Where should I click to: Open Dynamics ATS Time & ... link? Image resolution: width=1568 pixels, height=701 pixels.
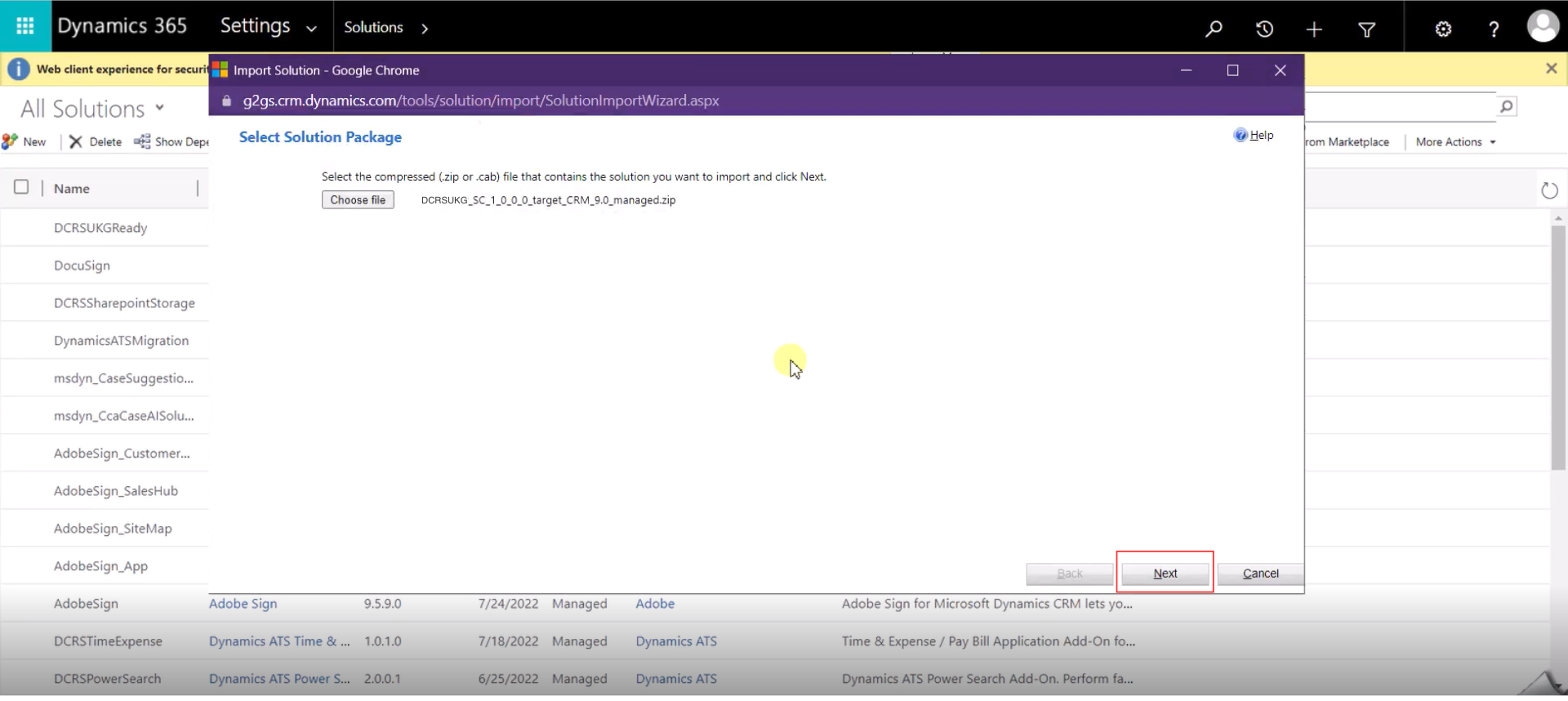pyautogui.click(x=279, y=641)
